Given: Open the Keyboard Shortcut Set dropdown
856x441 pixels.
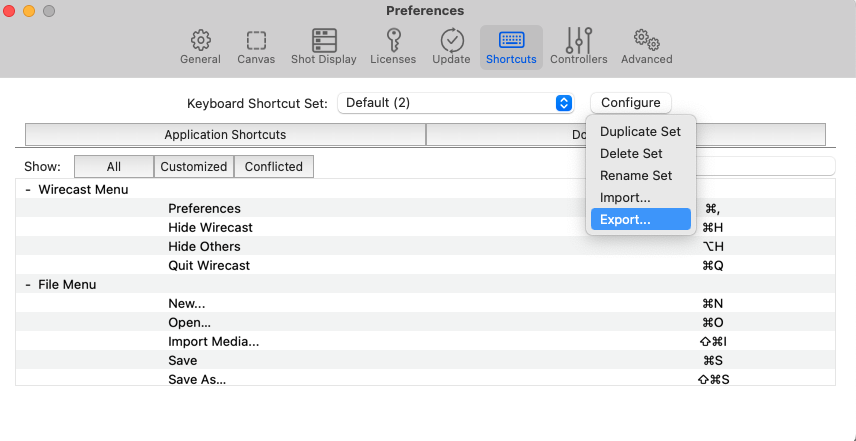Looking at the screenshot, I should click(455, 103).
